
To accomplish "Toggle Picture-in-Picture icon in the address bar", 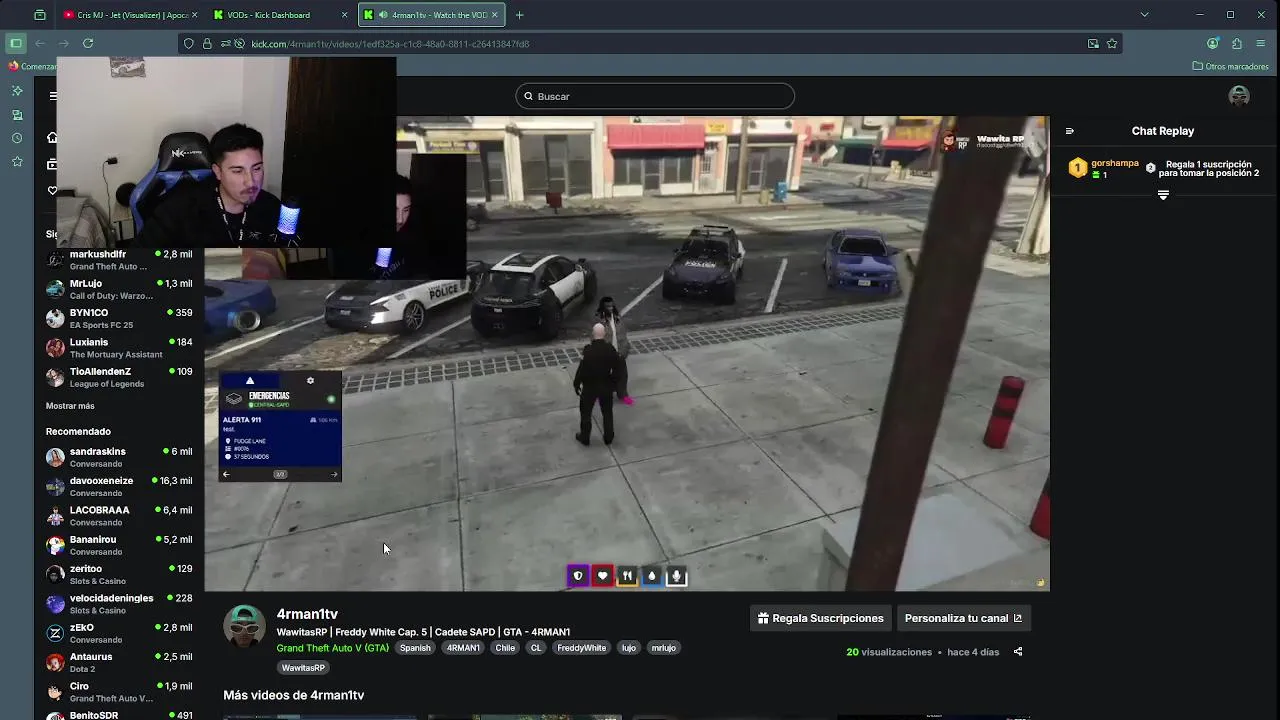I will (1093, 44).
